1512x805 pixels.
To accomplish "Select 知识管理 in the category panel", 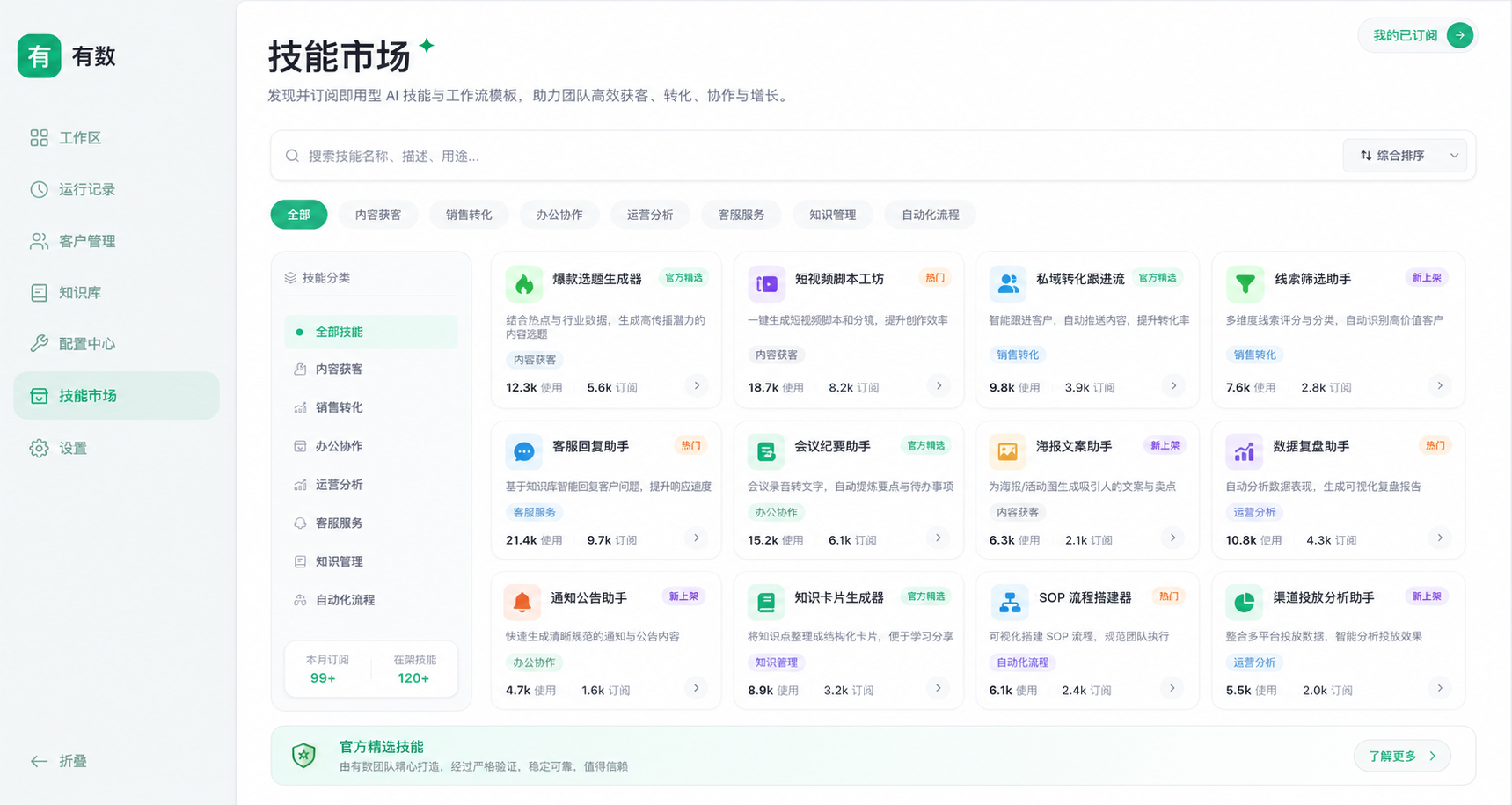I will 371,561.
